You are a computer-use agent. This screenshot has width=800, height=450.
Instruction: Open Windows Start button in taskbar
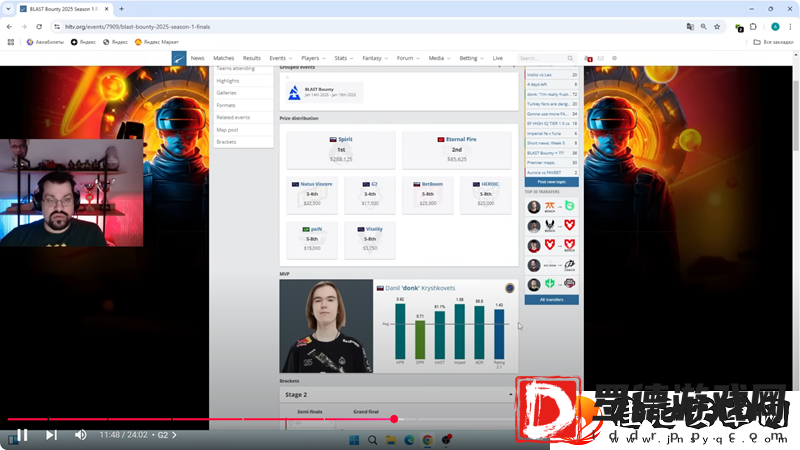[354, 440]
